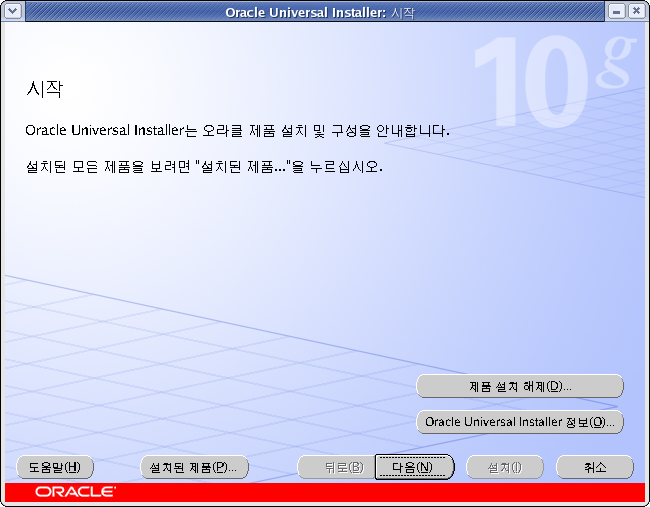Click the disabled 뒤로(B) back button
The width and height of the screenshot is (650, 507).
coord(337,467)
